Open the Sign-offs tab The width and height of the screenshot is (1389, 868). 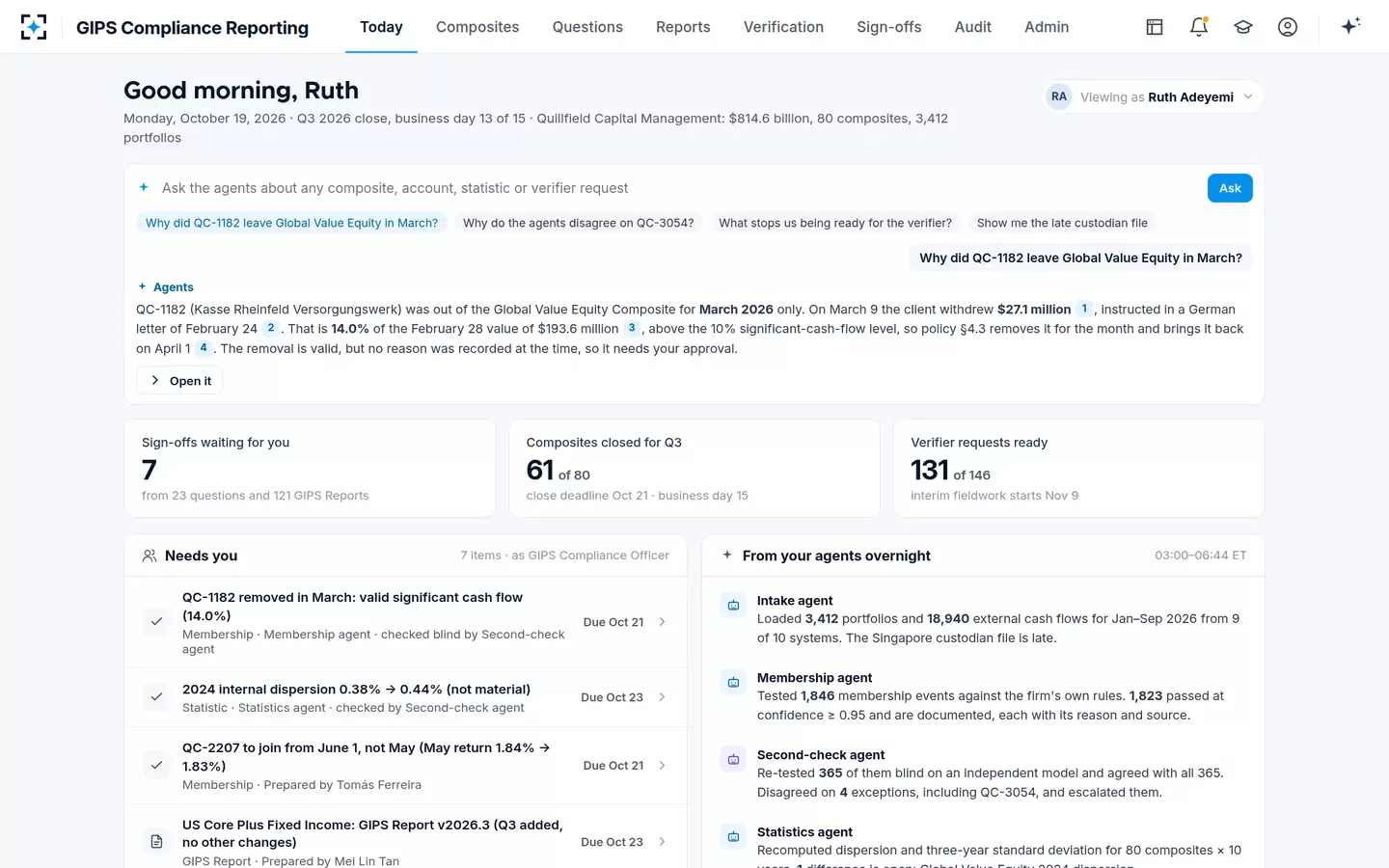(889, 27)
